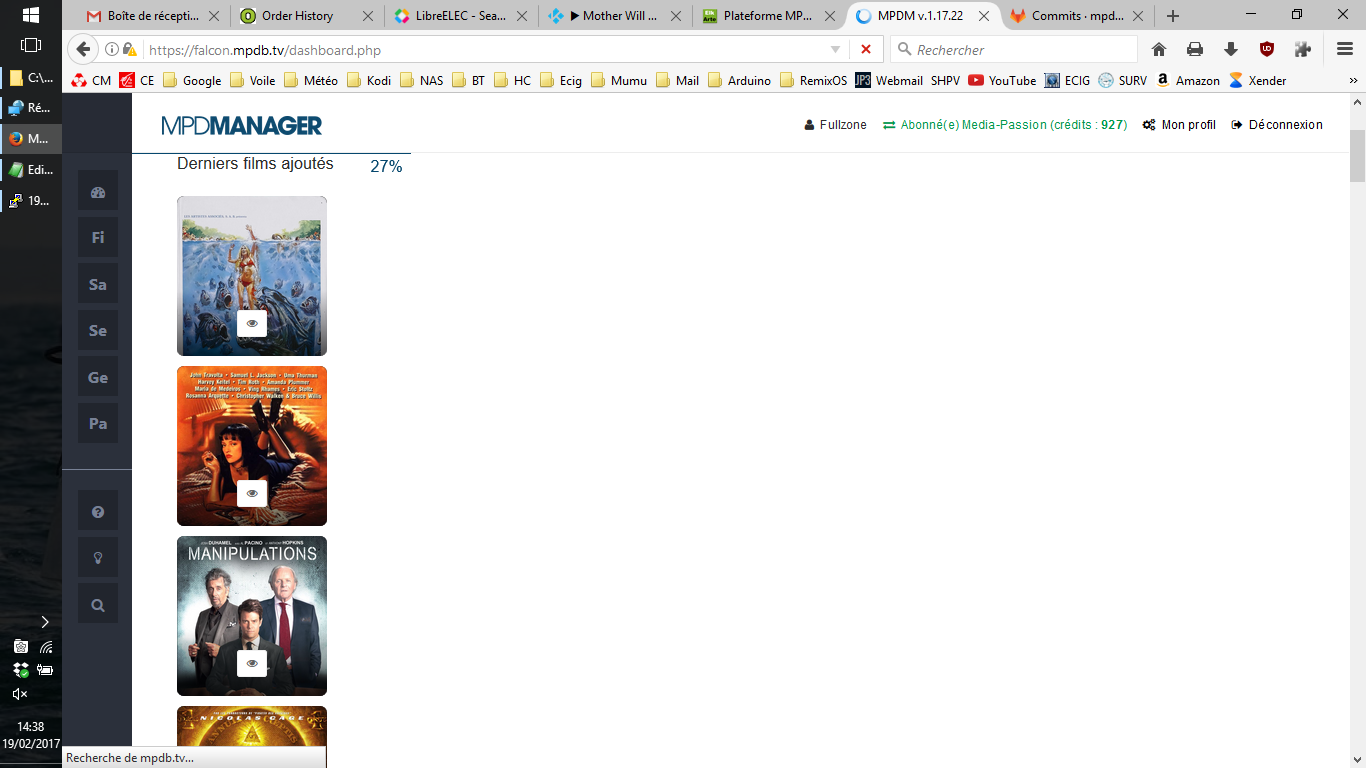Click the MPDManager logo
This screenshot has width=1366, height=768.
[242, 125]
